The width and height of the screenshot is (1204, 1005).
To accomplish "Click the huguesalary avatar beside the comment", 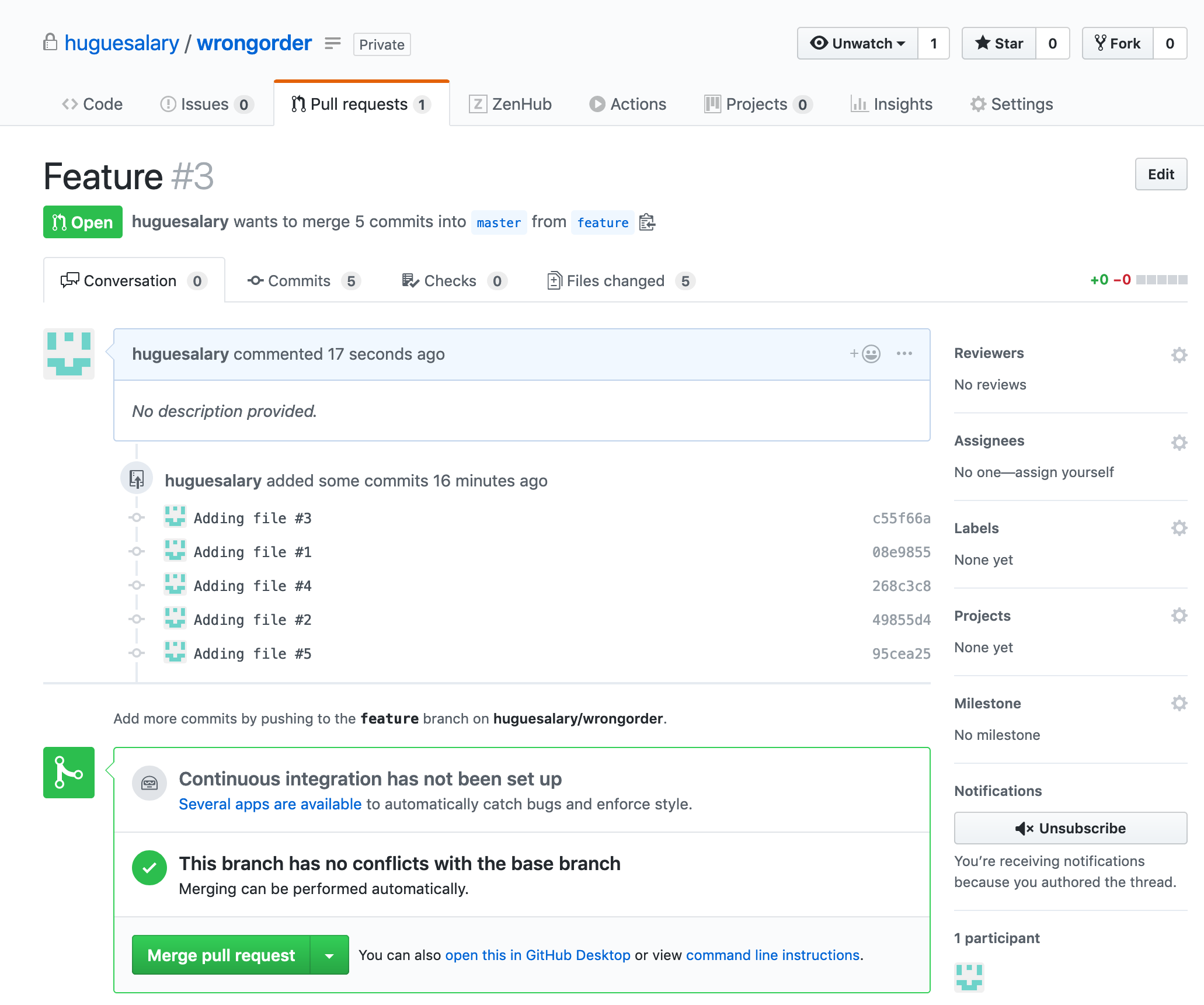I will click(x=69, y=354).
